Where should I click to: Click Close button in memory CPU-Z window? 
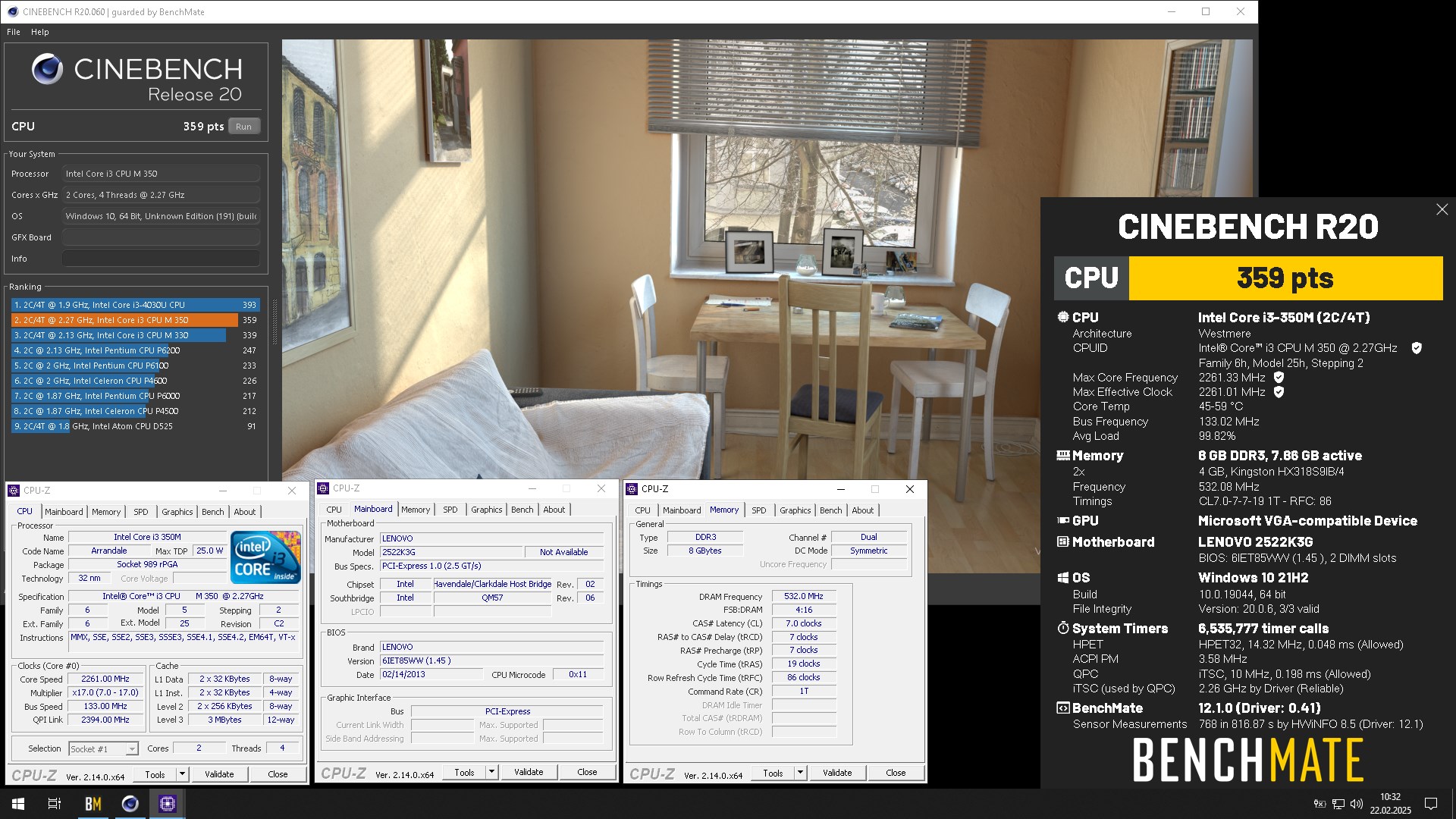pos(896,773)
